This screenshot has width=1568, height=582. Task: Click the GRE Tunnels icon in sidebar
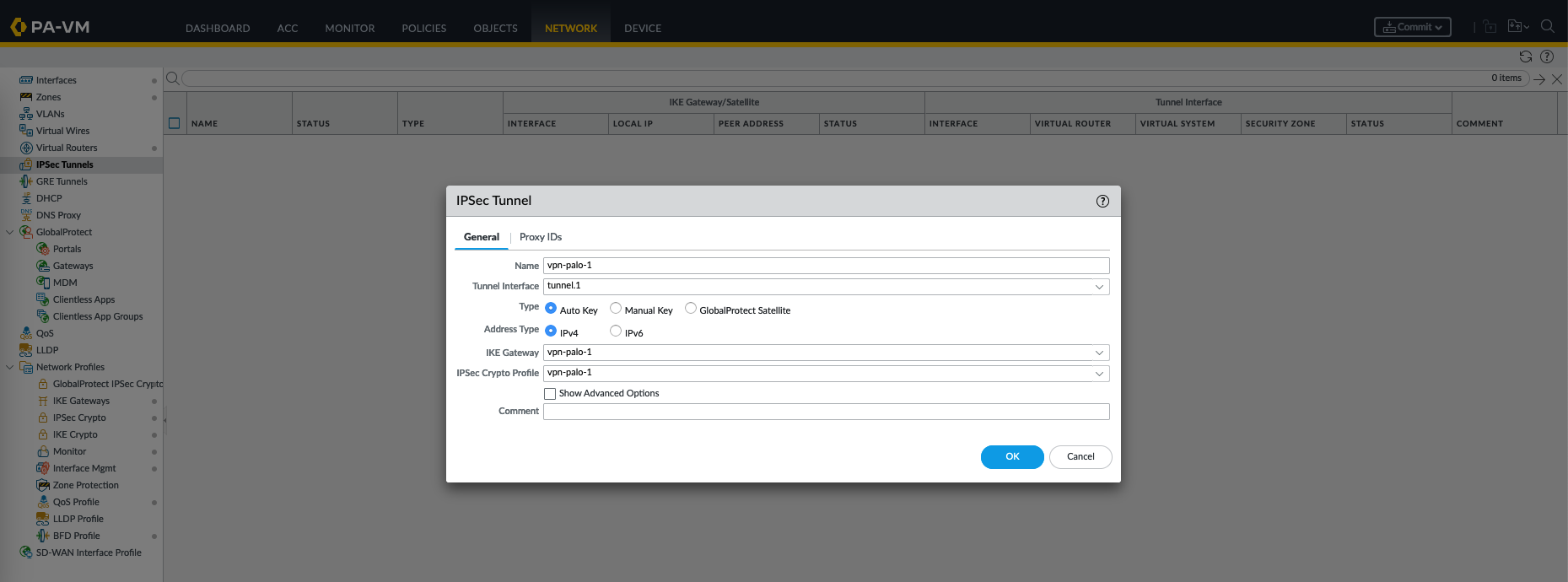(x=26, y=181)
